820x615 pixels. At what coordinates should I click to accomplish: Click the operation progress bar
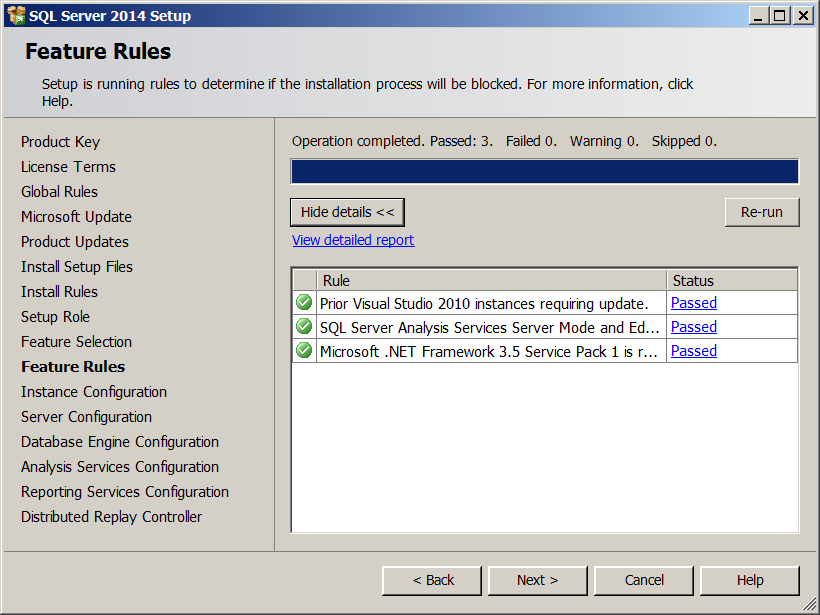click(x=544, y=172)
